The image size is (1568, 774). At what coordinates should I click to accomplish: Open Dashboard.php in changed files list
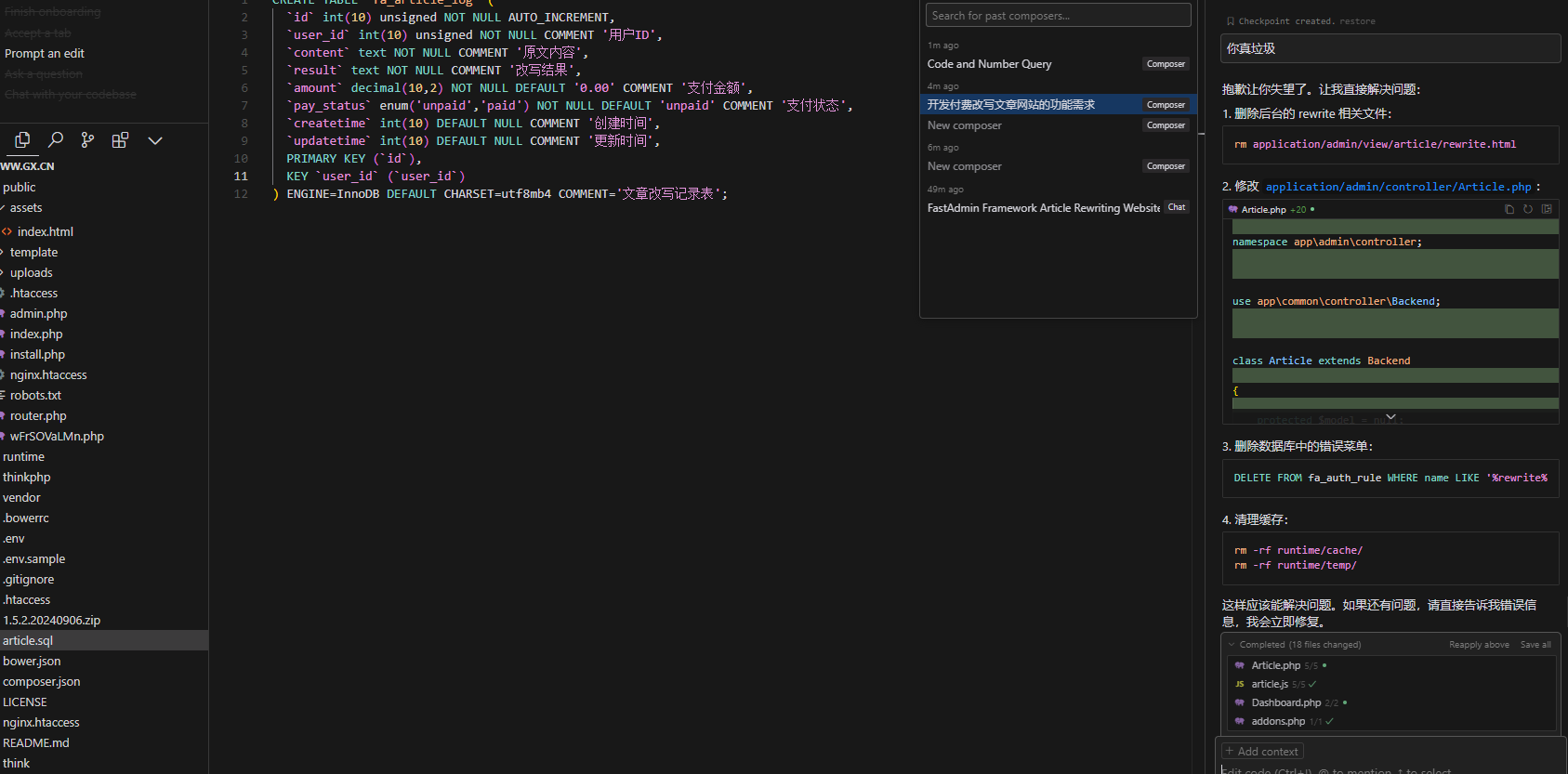tap(1285, 702)
